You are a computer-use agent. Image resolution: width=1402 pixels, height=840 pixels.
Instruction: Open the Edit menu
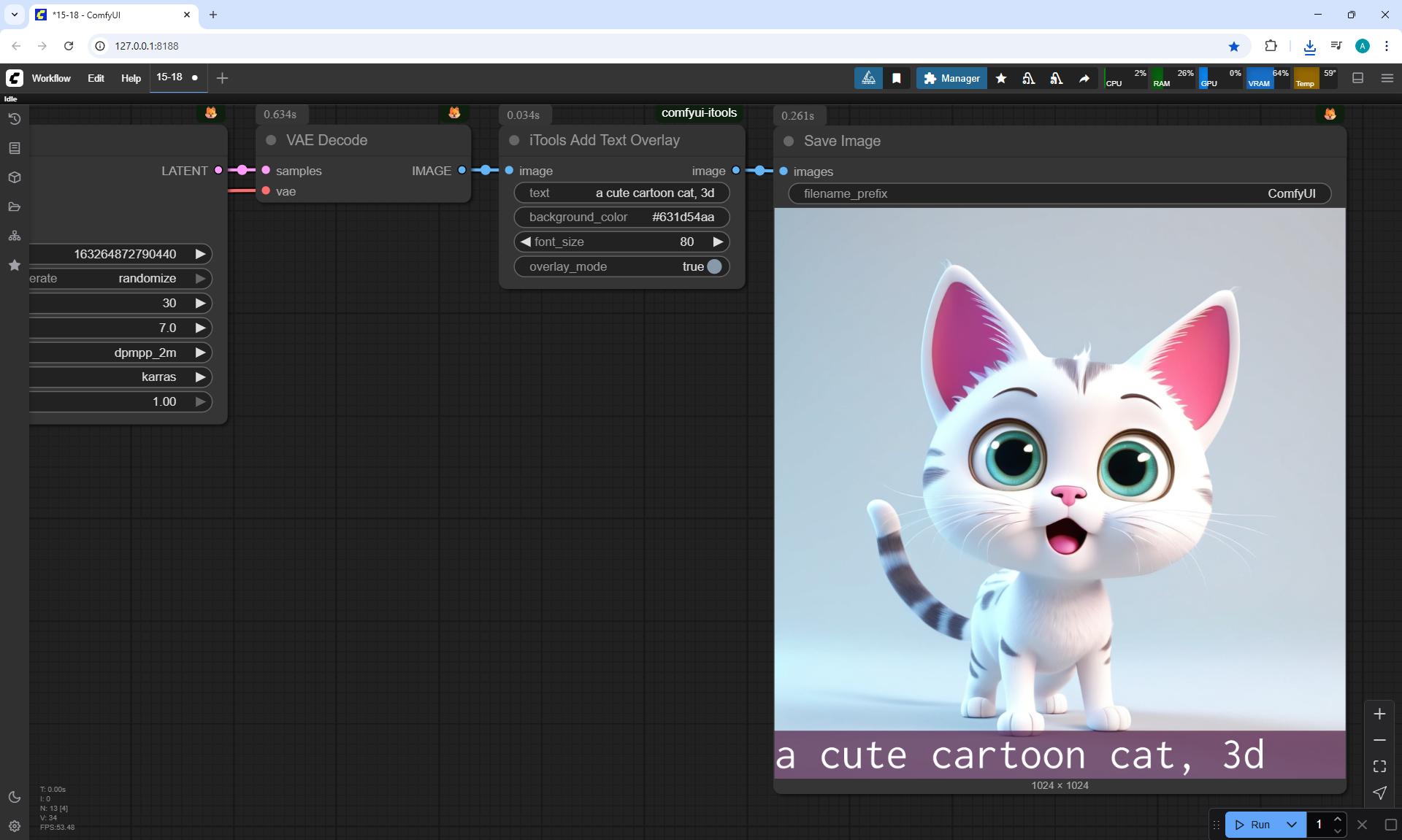96,78
